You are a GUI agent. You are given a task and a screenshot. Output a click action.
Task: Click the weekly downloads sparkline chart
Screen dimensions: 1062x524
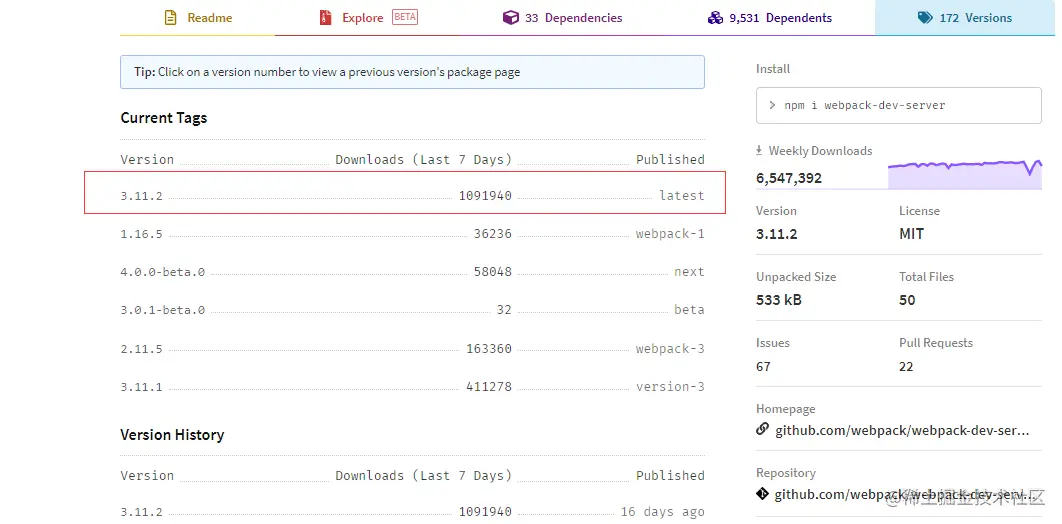(964, 174)
